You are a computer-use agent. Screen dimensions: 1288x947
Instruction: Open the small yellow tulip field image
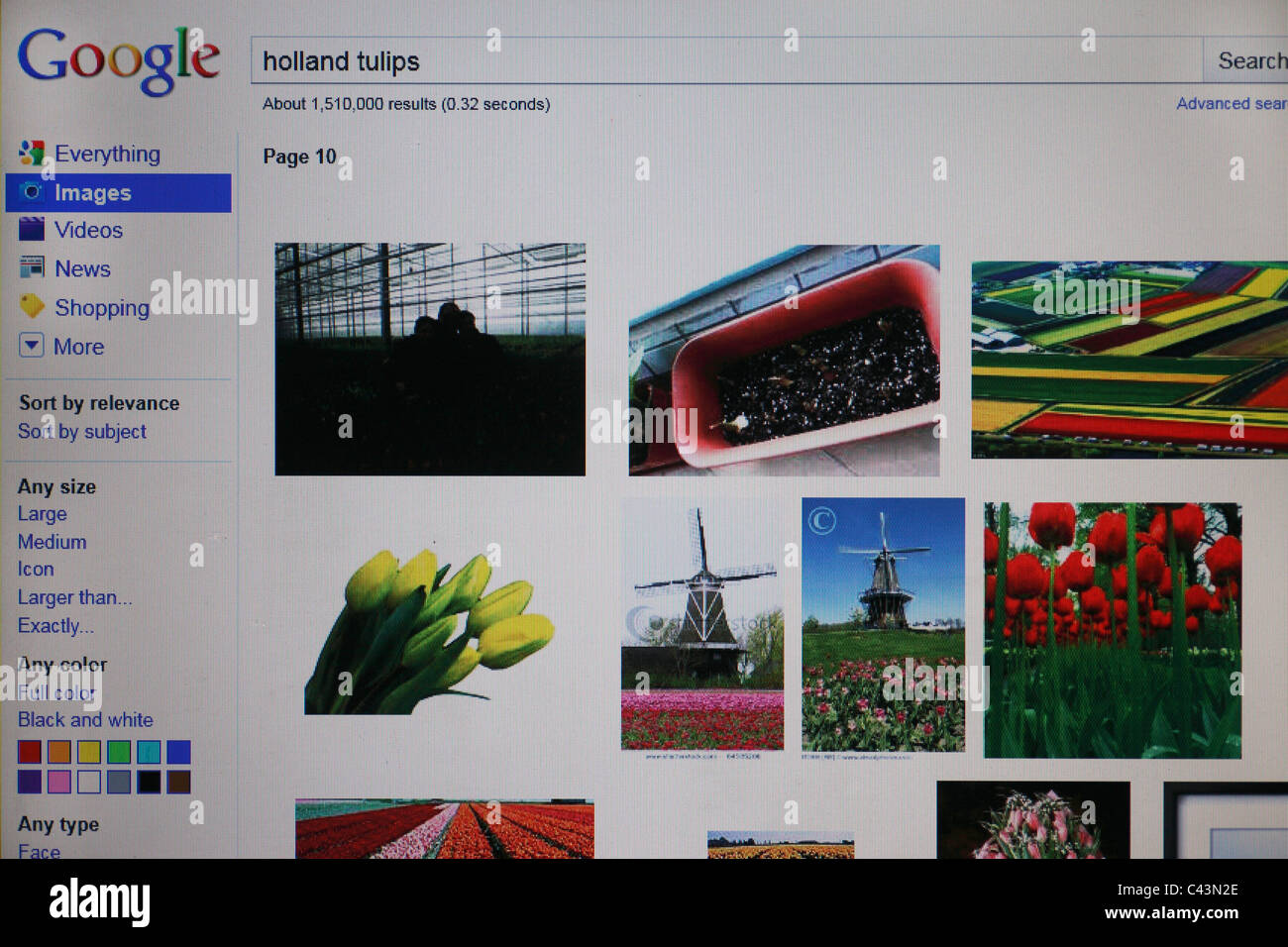coord(781,845)
